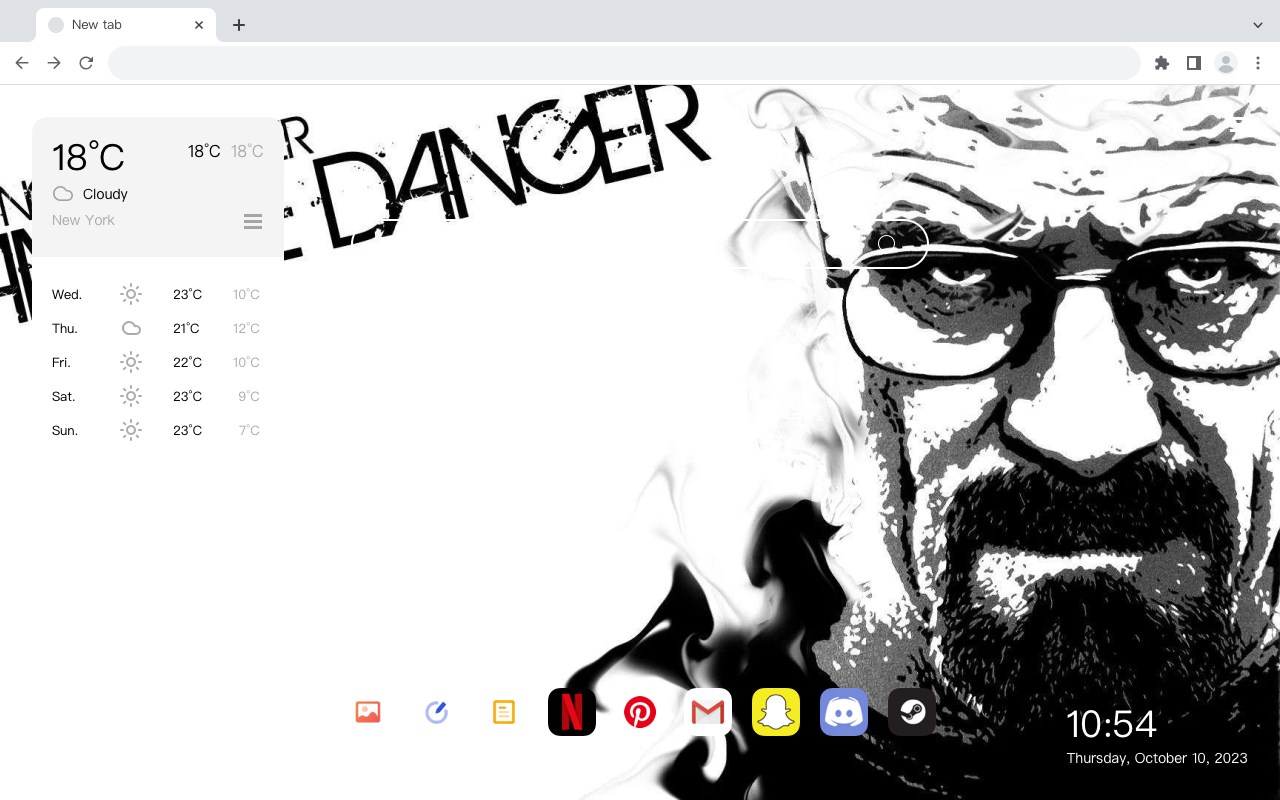
Task: Click the search magnifier in the search bar
Action: [887, 243]
